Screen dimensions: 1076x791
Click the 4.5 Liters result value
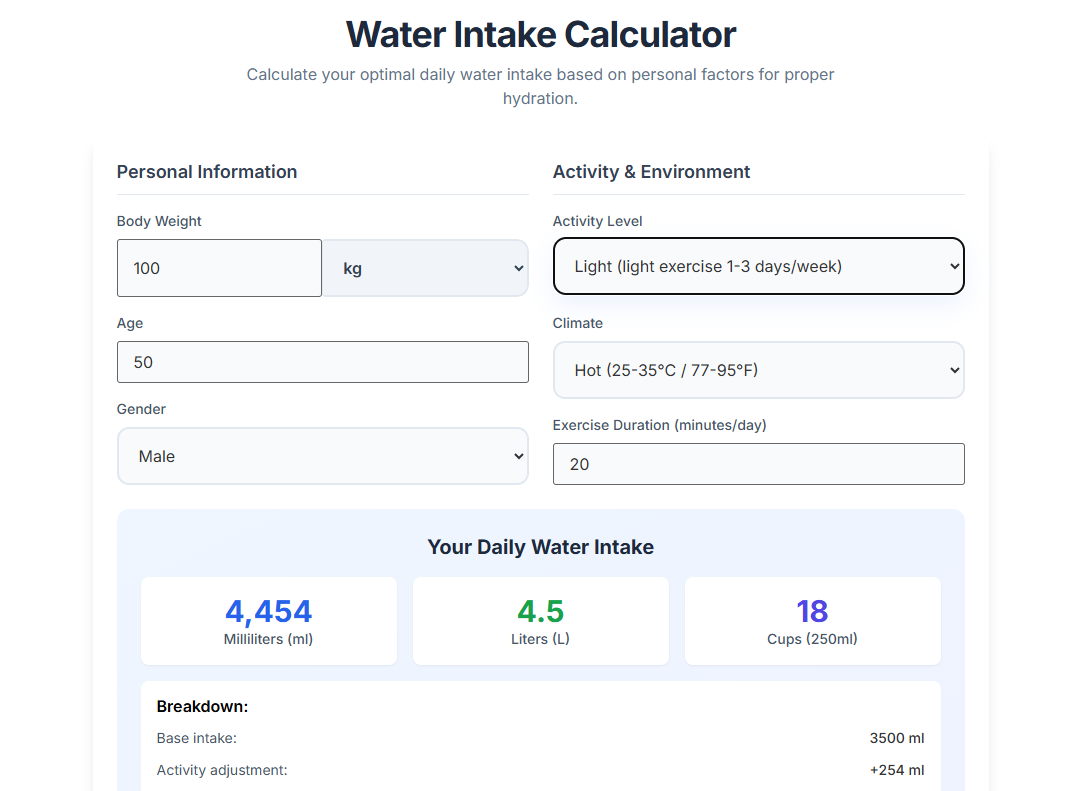tap(540, 610)
